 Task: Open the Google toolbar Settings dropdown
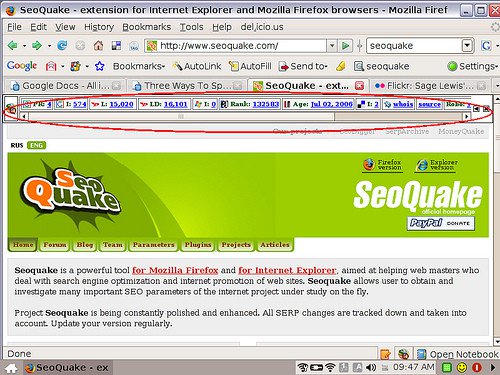pyautogui.click(x=473, y=66)
